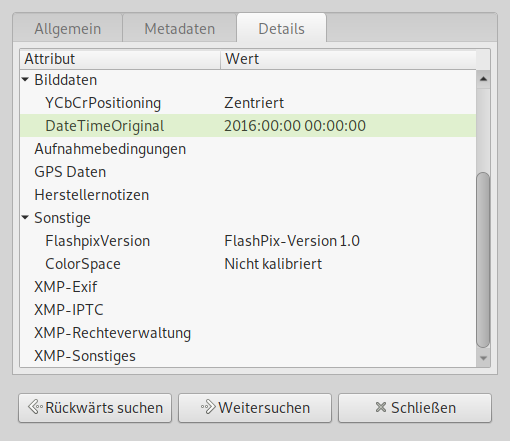Click the scrollbar down arrow

coord(483,358)
